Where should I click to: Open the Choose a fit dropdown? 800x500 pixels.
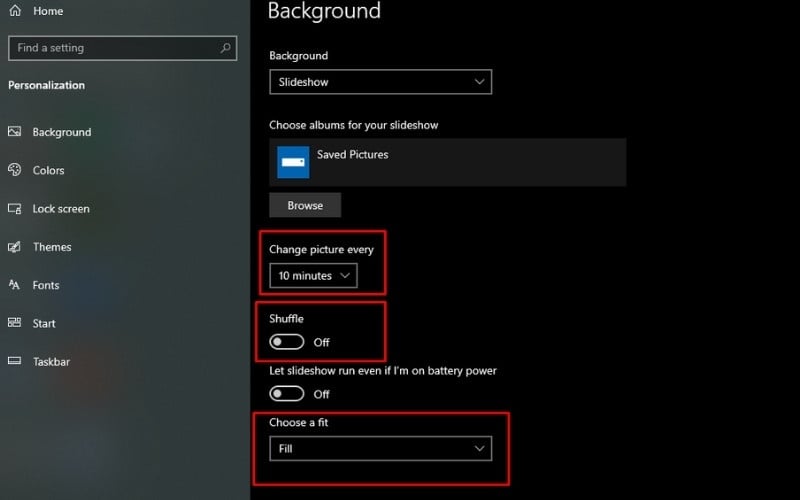[380, 449]
